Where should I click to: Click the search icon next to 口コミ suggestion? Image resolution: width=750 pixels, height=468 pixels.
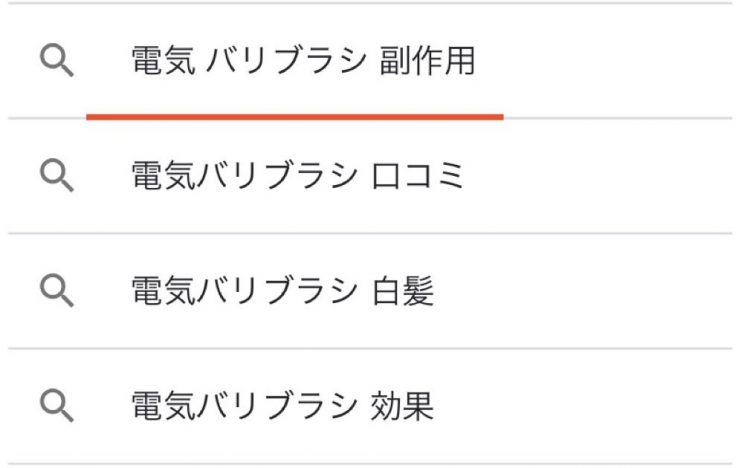click(x=57, y=176)
